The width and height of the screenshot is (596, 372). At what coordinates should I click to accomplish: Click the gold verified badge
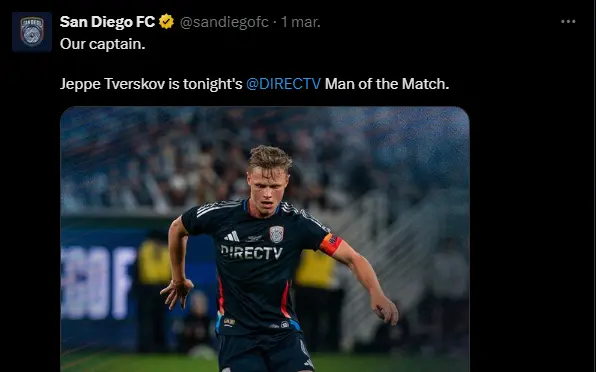point(166,22)
